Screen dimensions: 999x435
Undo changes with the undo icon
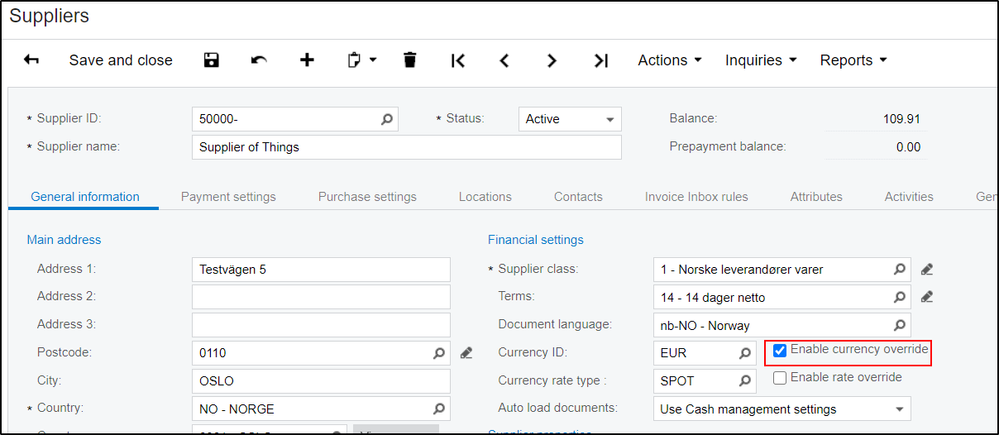[259, 60]
